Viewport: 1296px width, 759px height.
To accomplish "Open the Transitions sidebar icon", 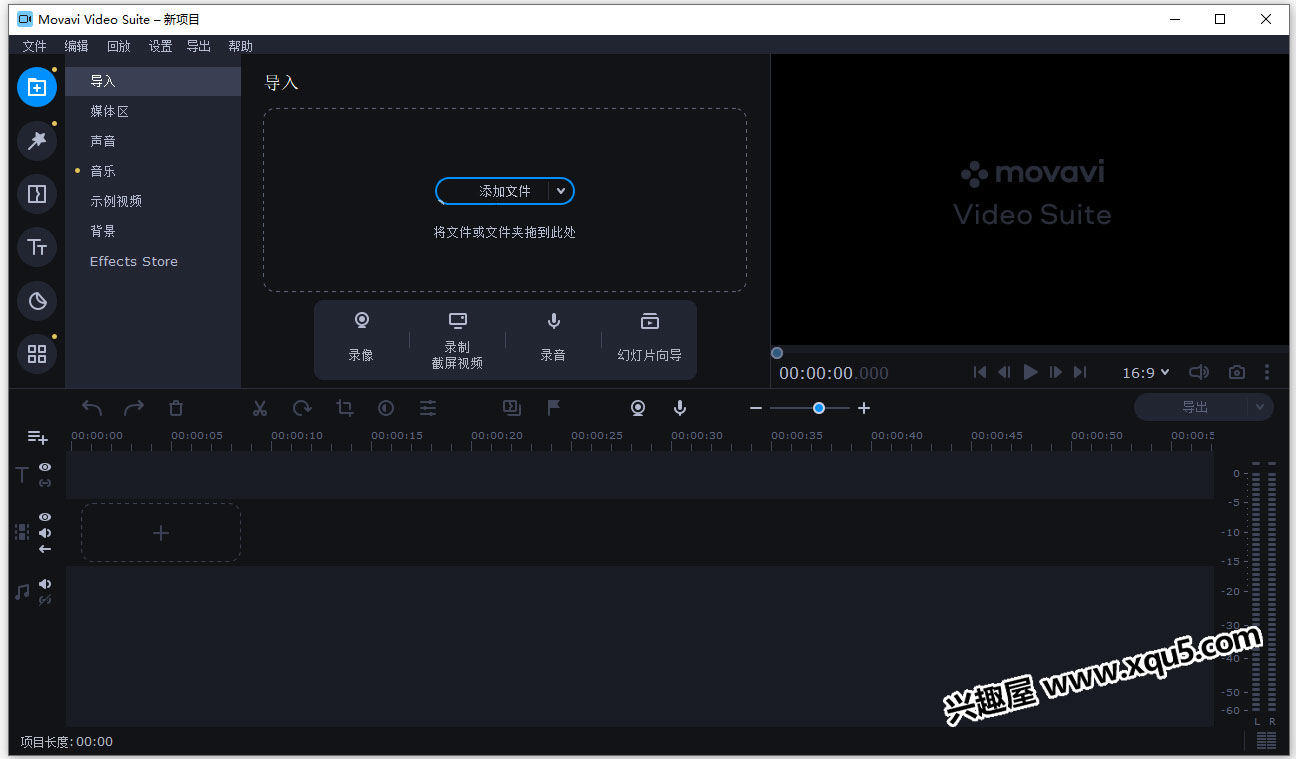I will tap(37, 194).
